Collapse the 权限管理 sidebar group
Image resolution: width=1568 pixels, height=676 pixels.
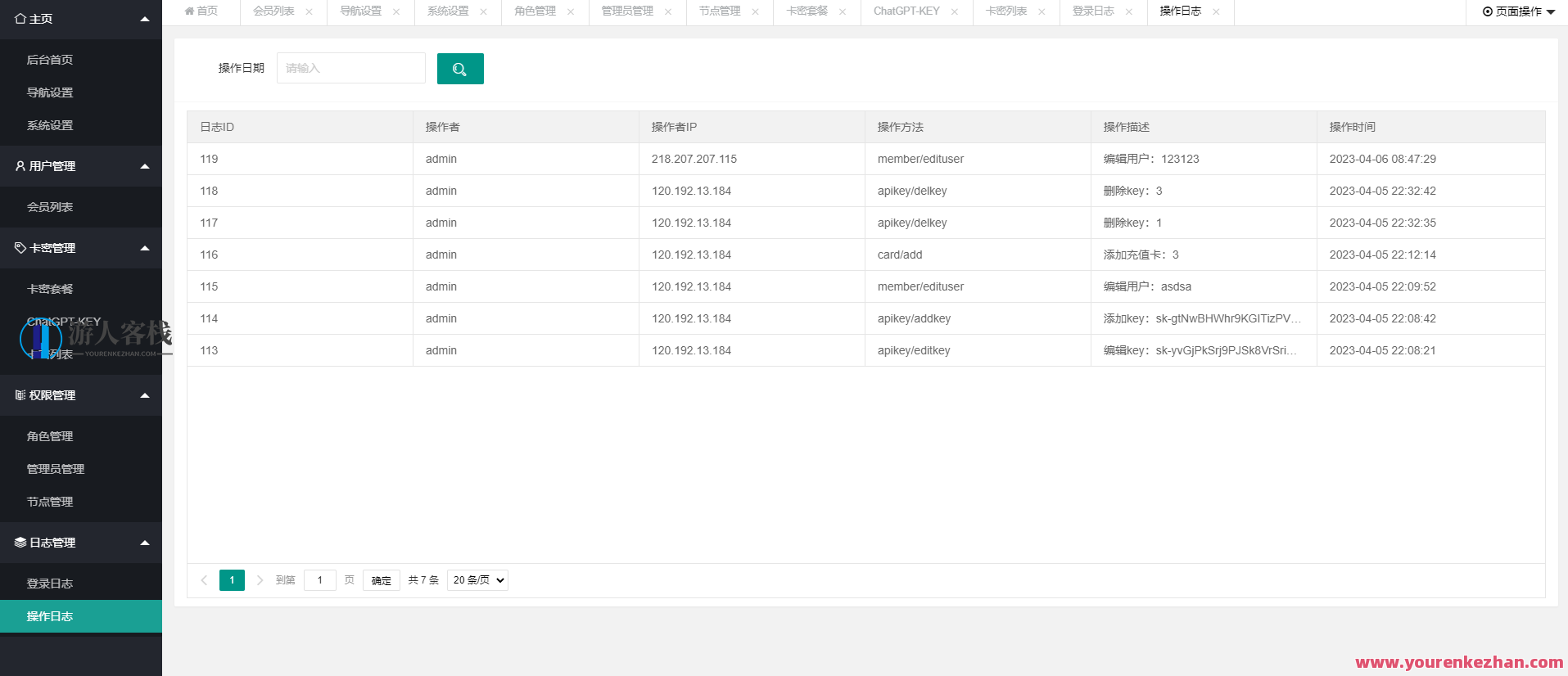click(145, 395)
